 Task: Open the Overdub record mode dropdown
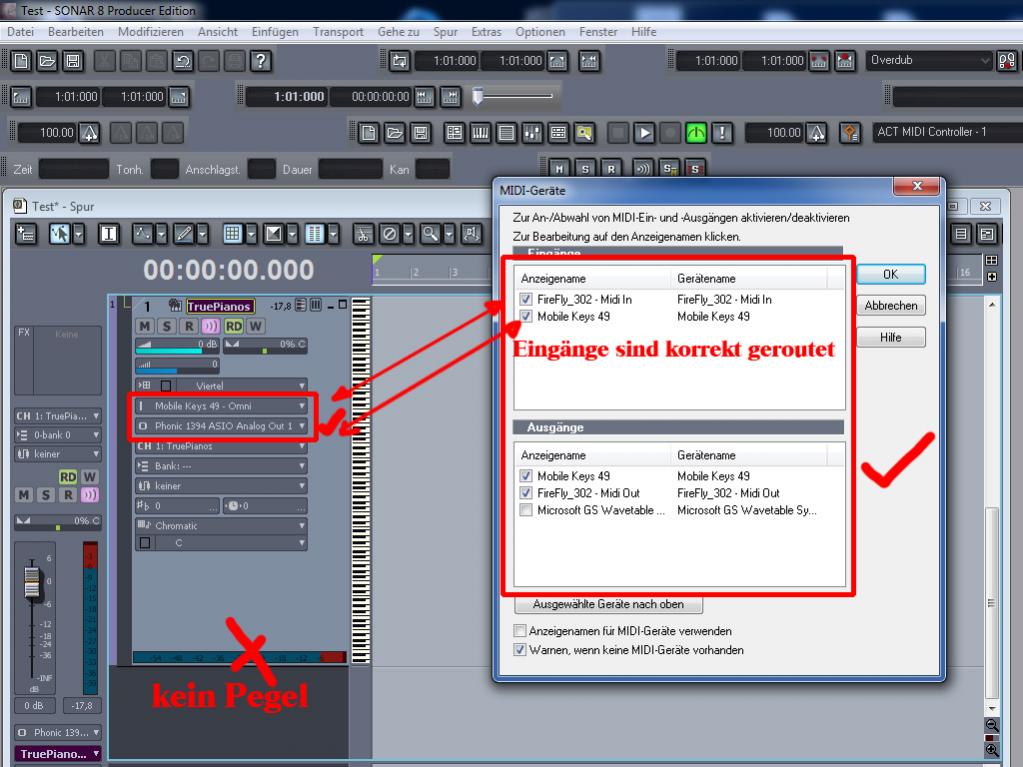929,60
